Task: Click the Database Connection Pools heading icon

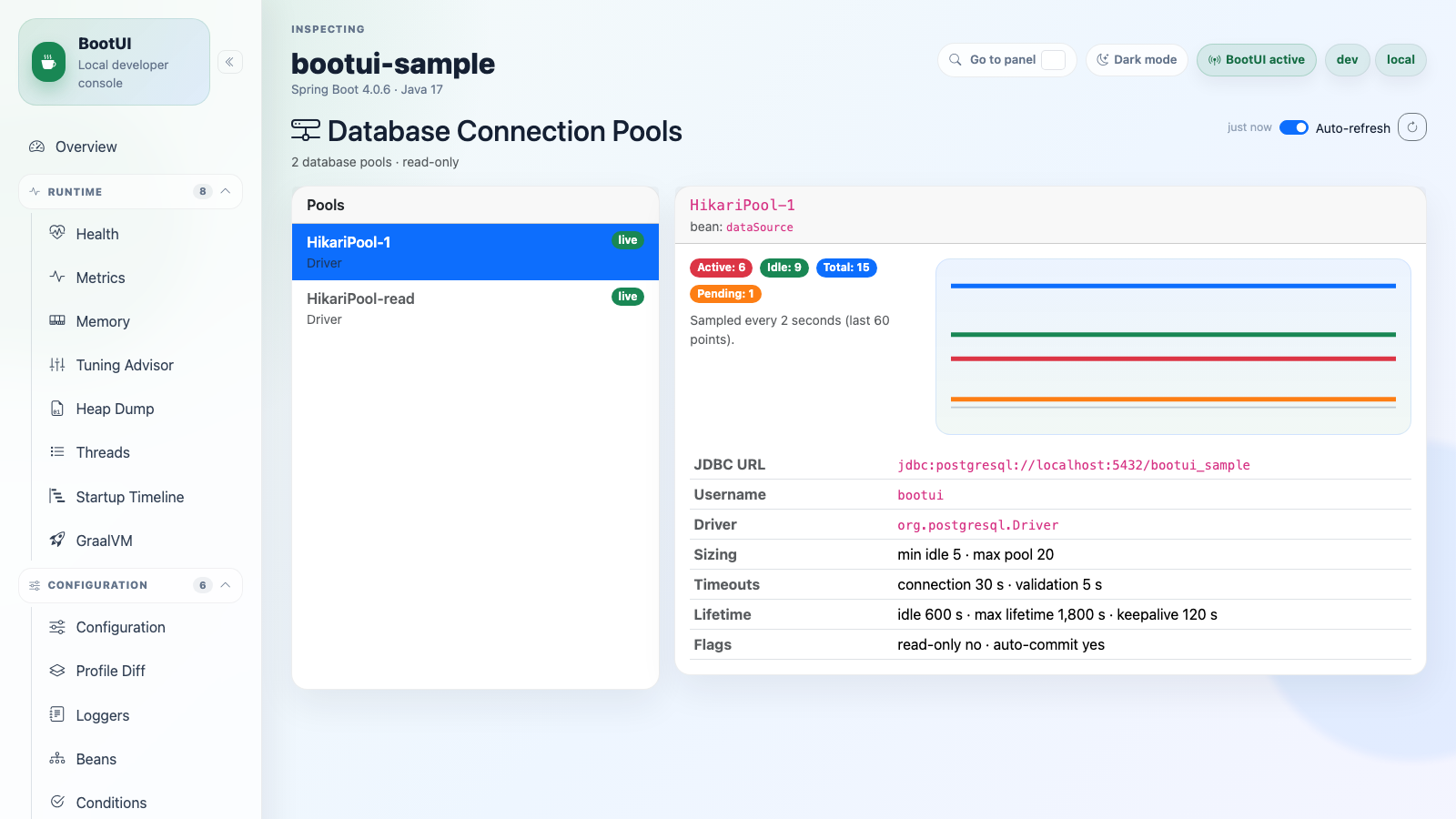Action: coord(306,130)
